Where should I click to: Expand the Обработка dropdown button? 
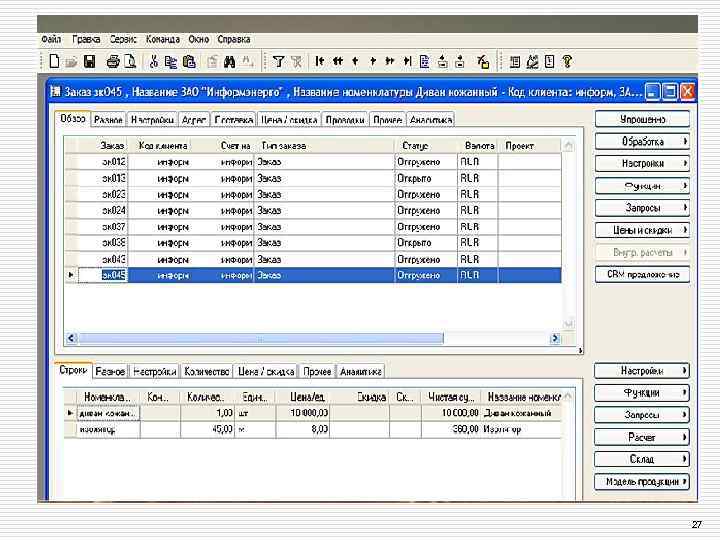[x=643, y=141]
